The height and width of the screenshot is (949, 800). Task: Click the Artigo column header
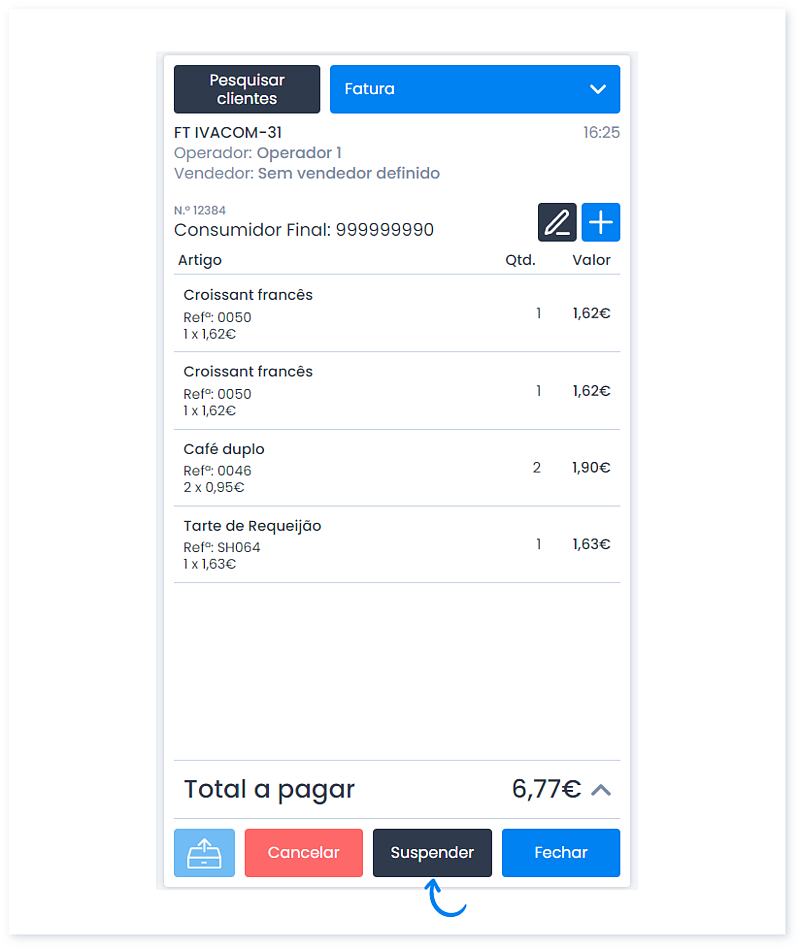pos(200,260)
